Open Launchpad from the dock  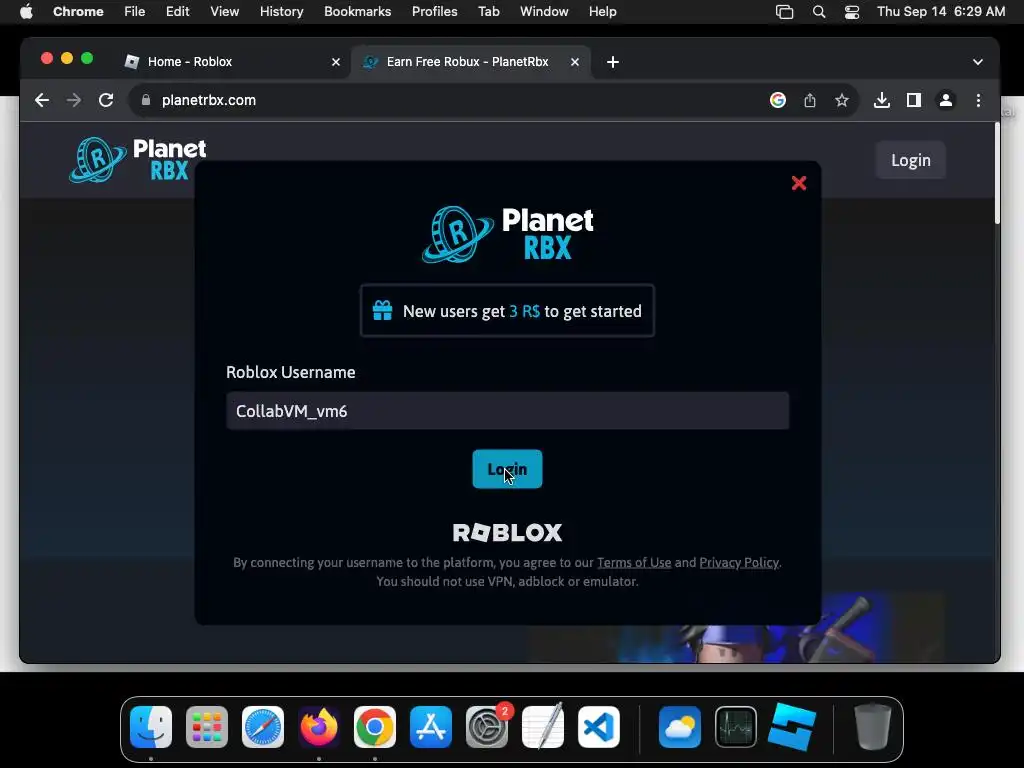pos(207,727)
